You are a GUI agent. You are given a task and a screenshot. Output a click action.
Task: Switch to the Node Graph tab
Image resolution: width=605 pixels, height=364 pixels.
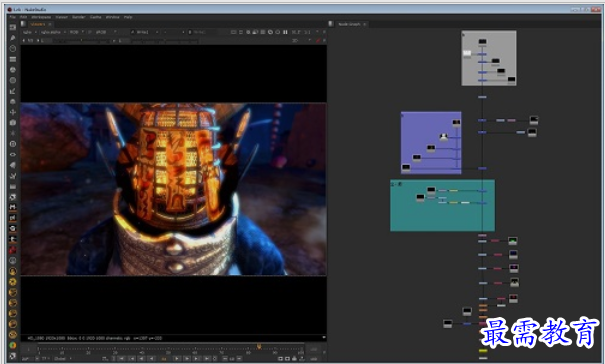[x=349, y=24]
